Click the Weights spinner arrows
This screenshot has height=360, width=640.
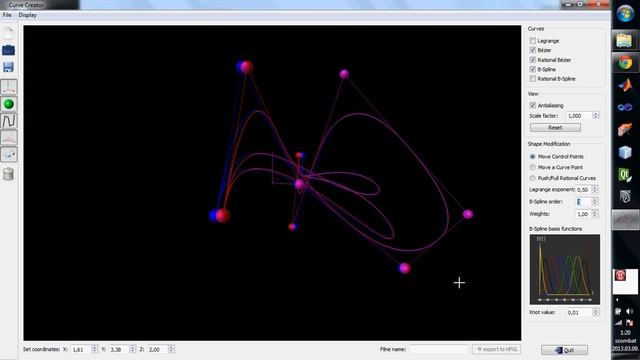pos(595,214)
